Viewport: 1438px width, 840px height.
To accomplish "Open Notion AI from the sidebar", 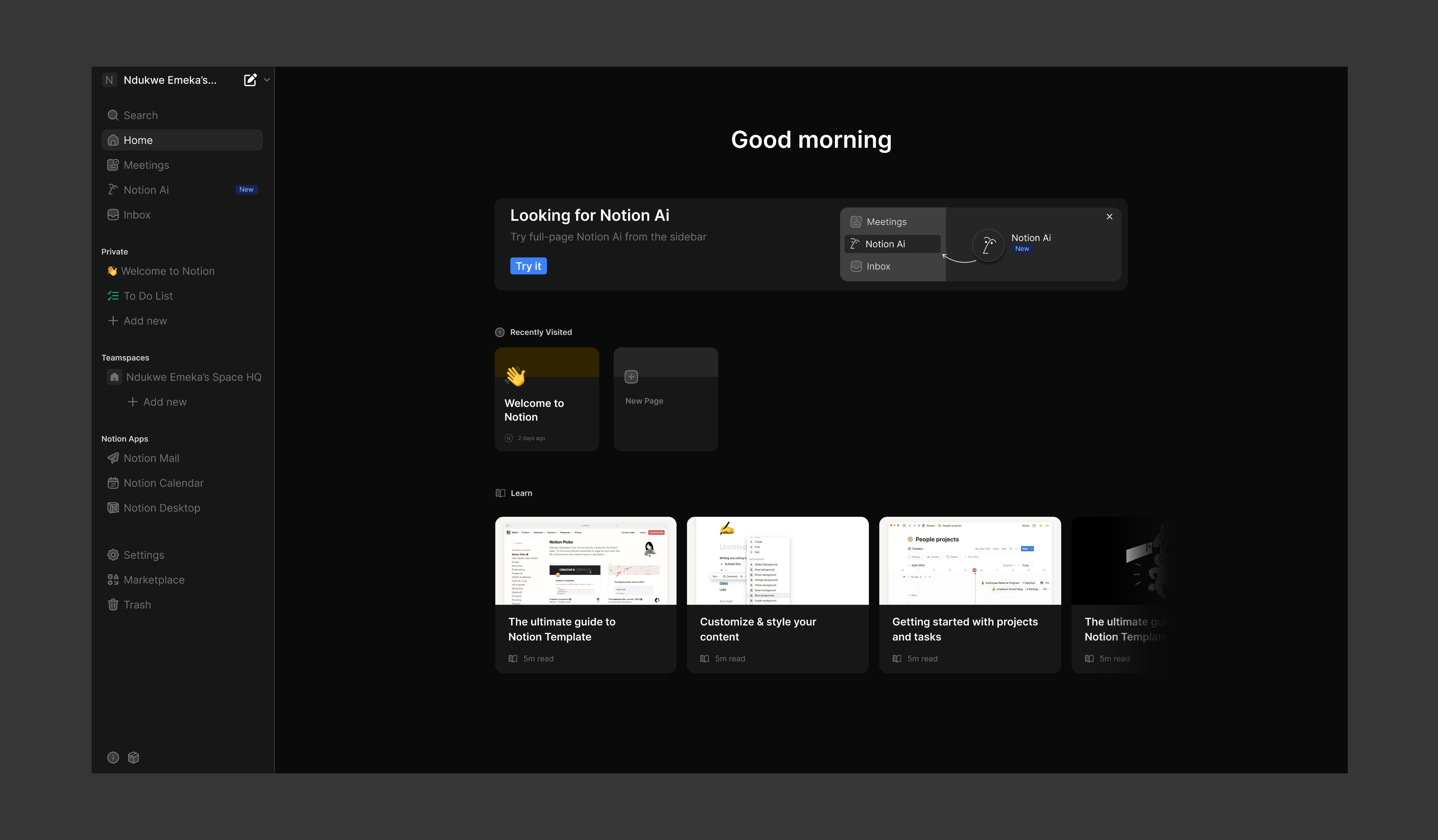I will [x=146, y=190].
